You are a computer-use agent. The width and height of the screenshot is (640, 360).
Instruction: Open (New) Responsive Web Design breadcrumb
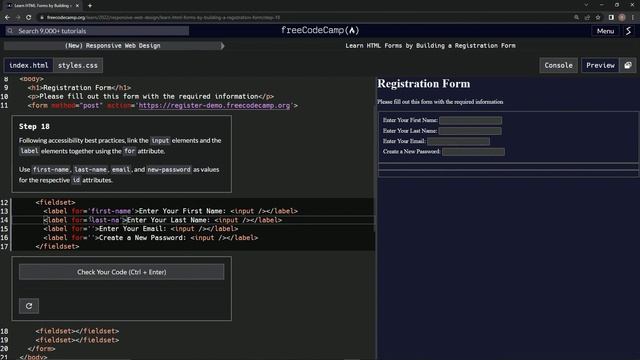coord(113,46)
